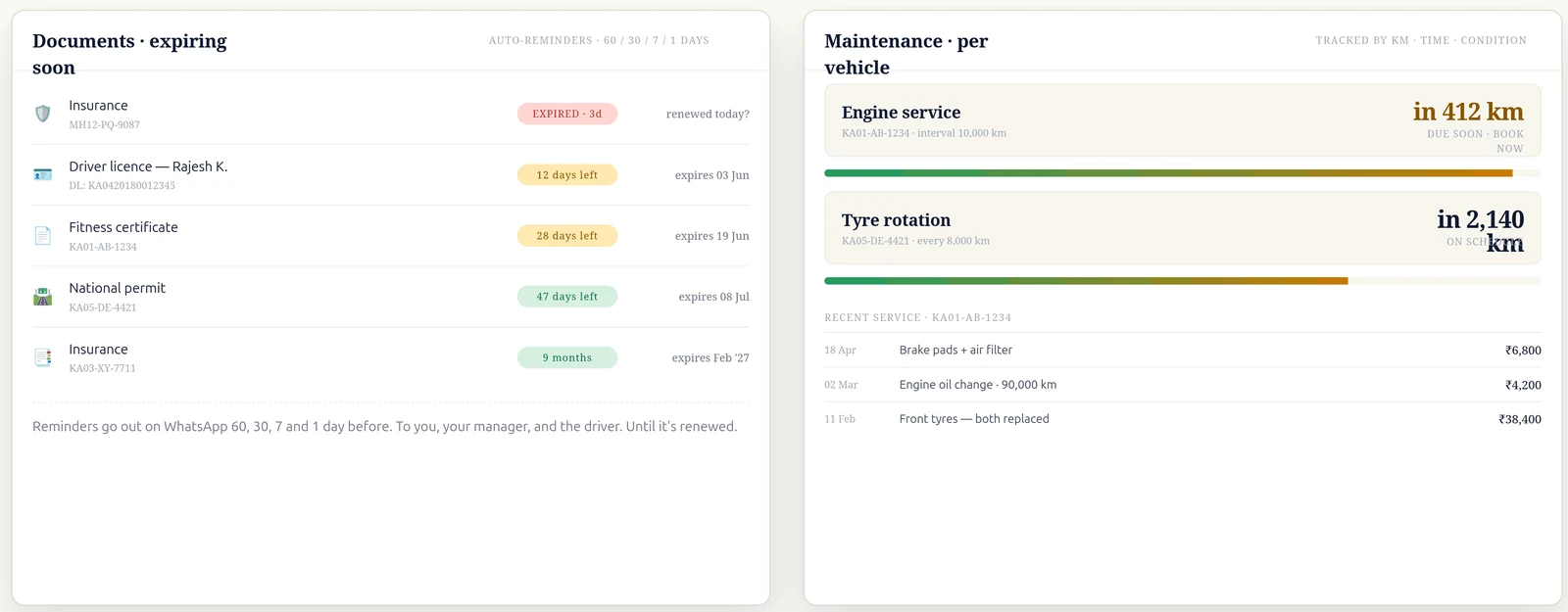Click 'expires 08 Jul' text

pyautogui.click(x=714, y=297)
